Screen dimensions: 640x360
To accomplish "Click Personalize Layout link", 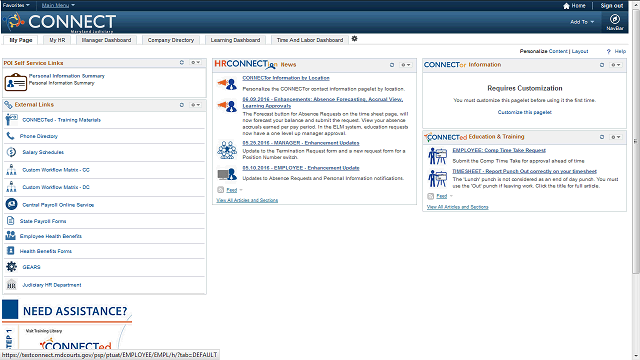I will 580,51.
